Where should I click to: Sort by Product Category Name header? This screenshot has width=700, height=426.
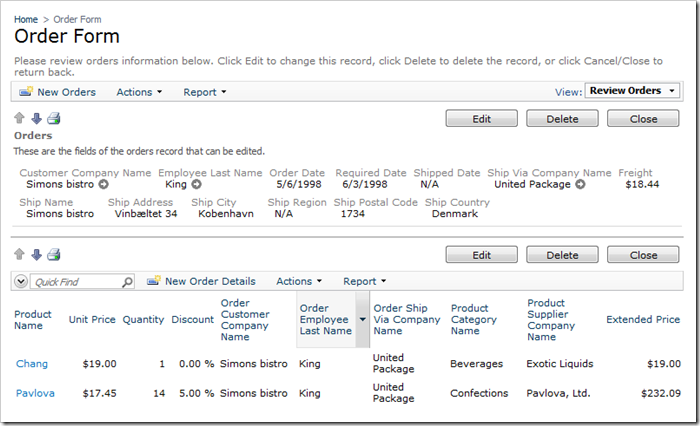pos(474,319)
